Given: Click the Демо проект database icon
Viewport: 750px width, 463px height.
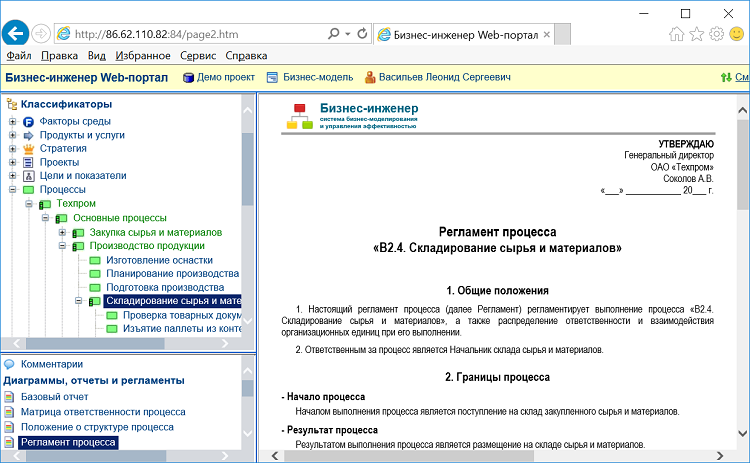Looking at the screenshot, I should click(188, 77).
